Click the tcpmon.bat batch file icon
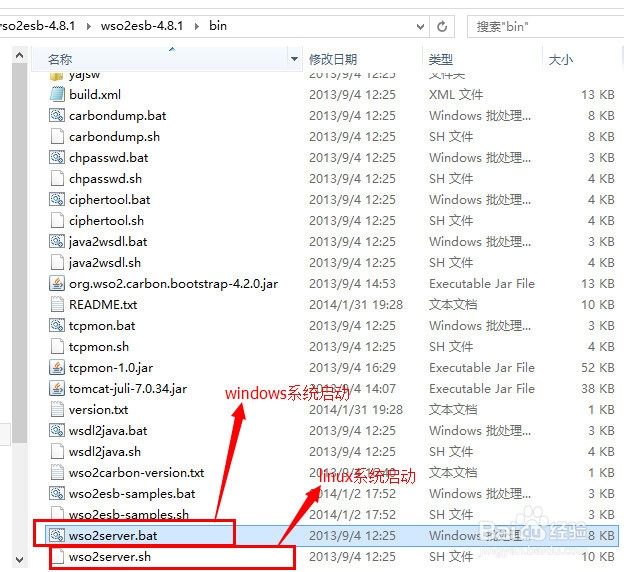Viewport: 624px width, 572px height. coord(57,326)
